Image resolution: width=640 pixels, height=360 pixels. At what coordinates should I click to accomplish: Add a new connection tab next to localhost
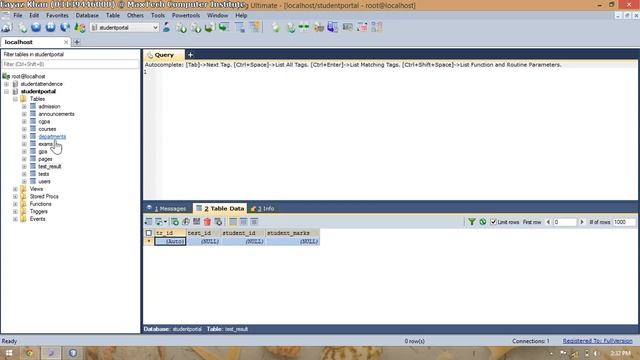tap(76, 42)
